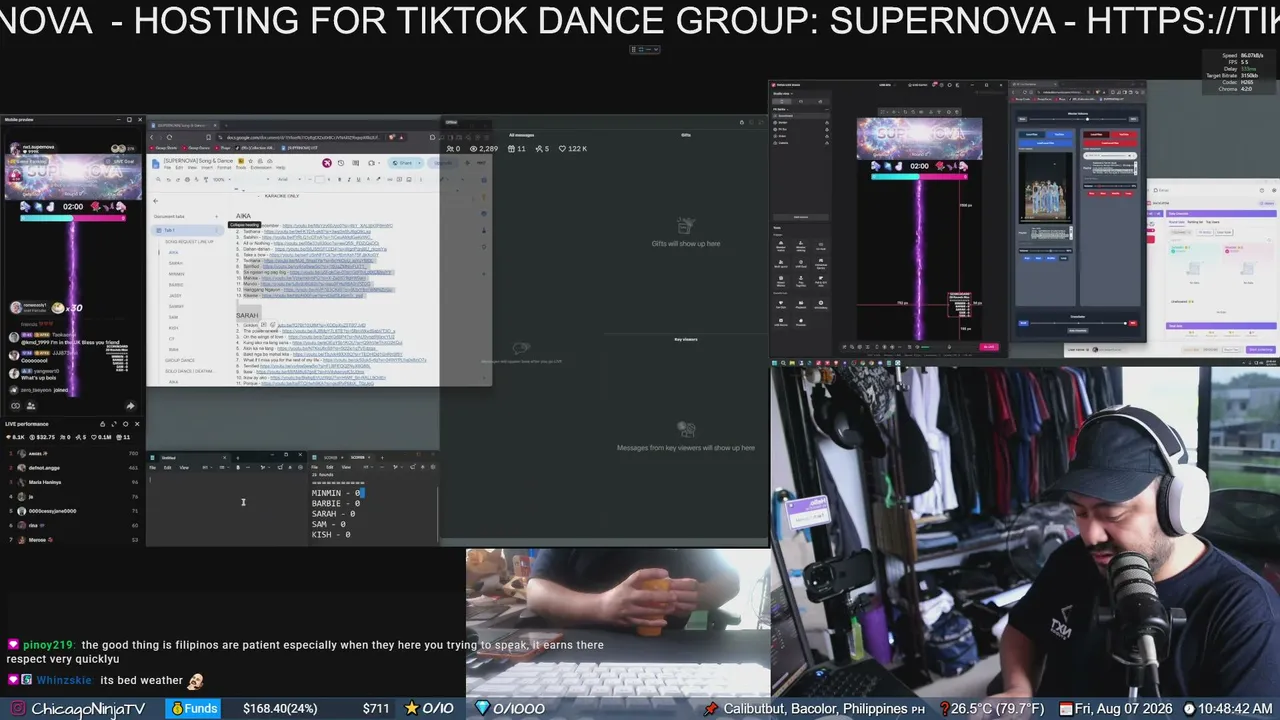Open settings gear in Untitled Notepad window
This screenshot has height=720, width=1280.
(x=300, y=467)
